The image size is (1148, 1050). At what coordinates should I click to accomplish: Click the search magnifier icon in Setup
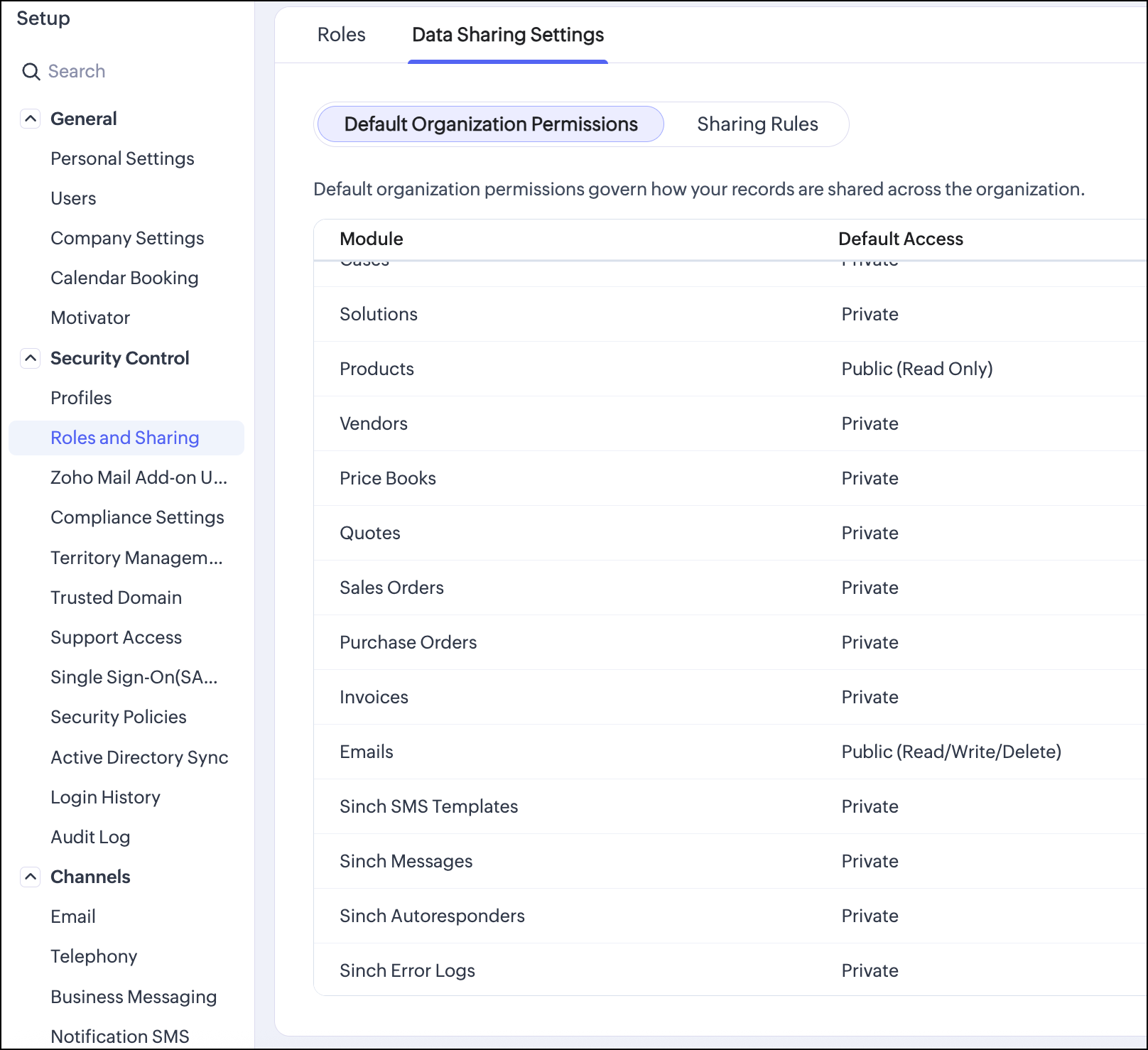tap(31, 72)
